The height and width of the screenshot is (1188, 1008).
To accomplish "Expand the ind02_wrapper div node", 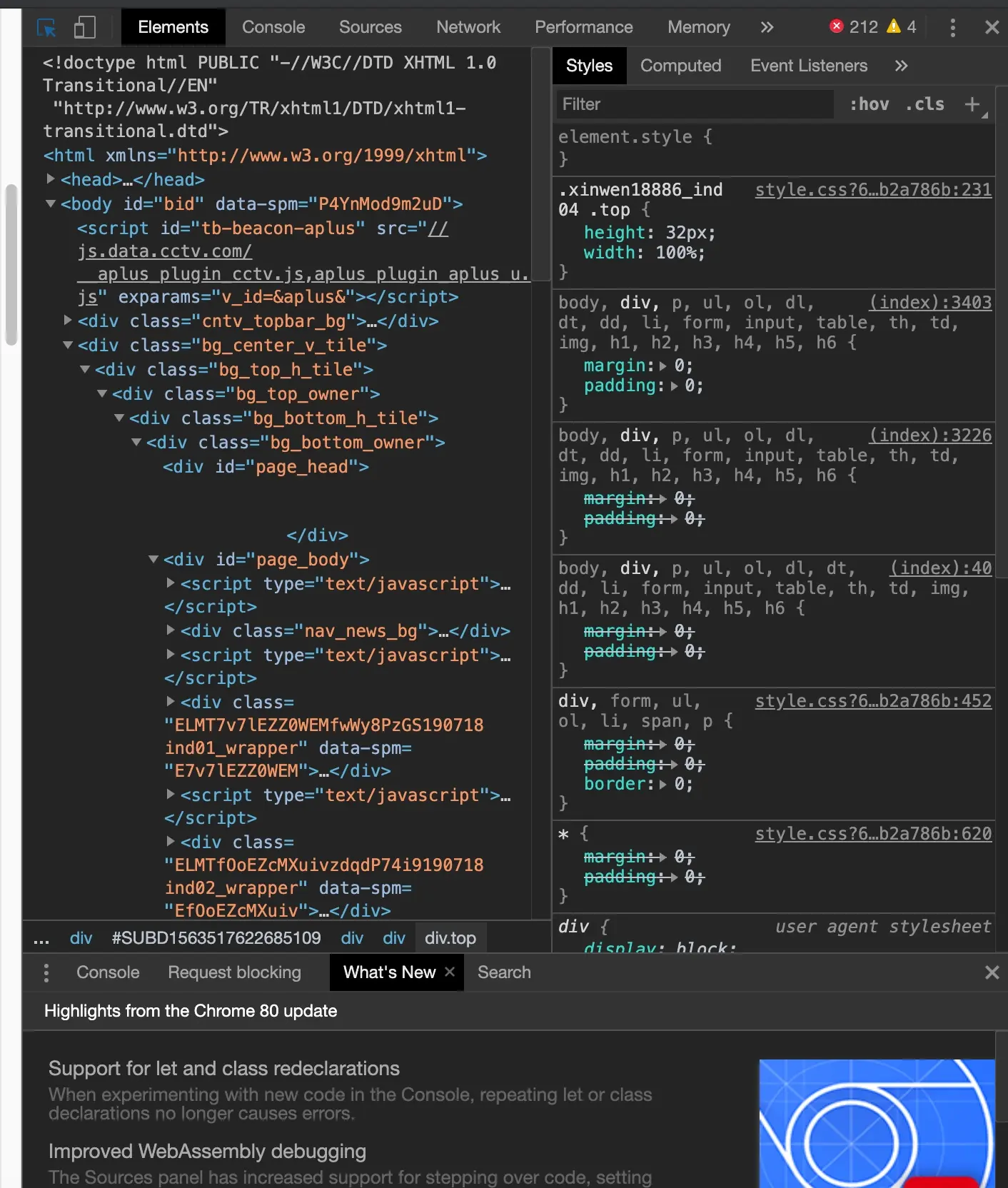I will tap(171, 841).
